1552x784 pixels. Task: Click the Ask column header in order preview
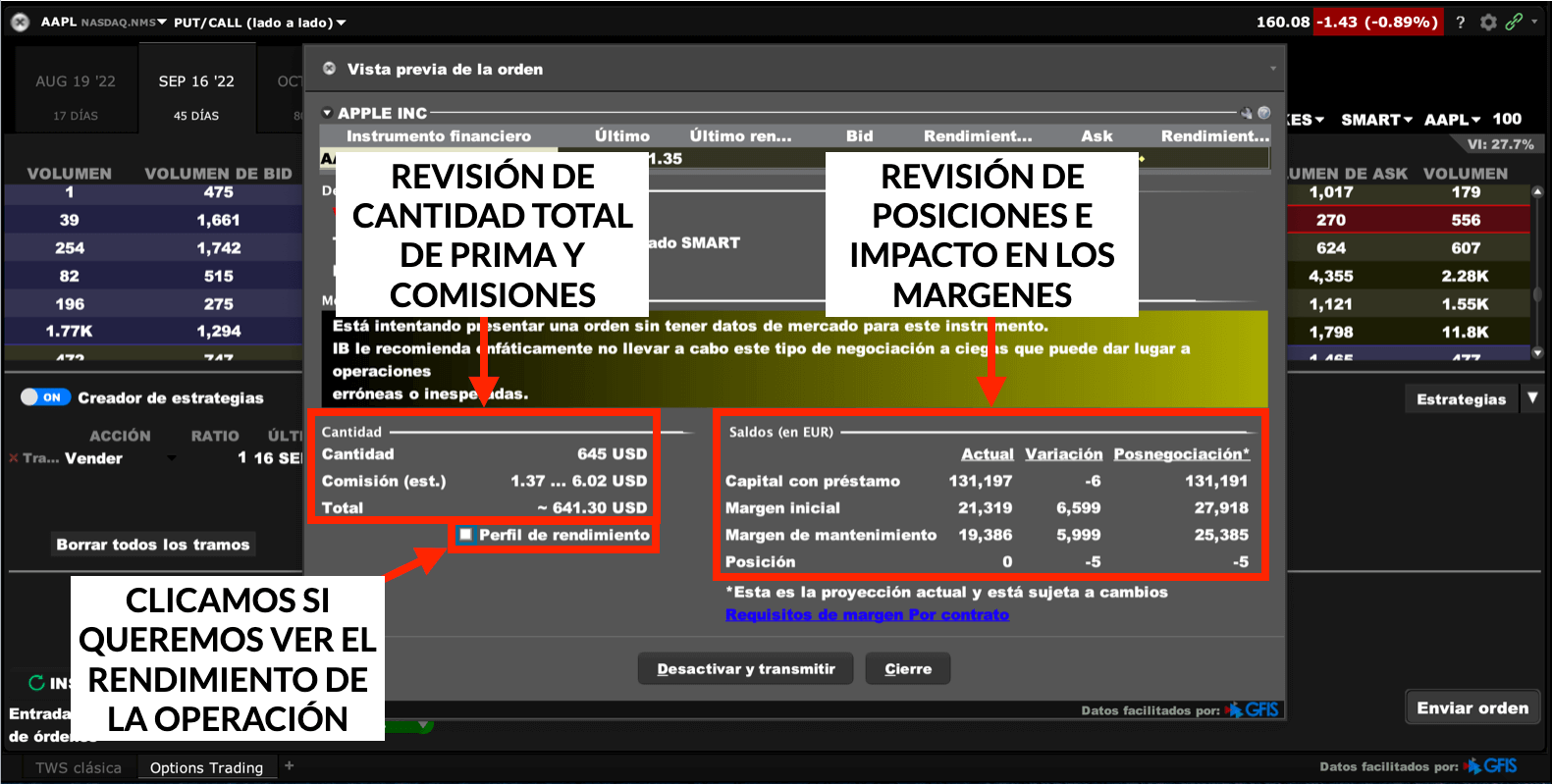tap(1097, 135)
